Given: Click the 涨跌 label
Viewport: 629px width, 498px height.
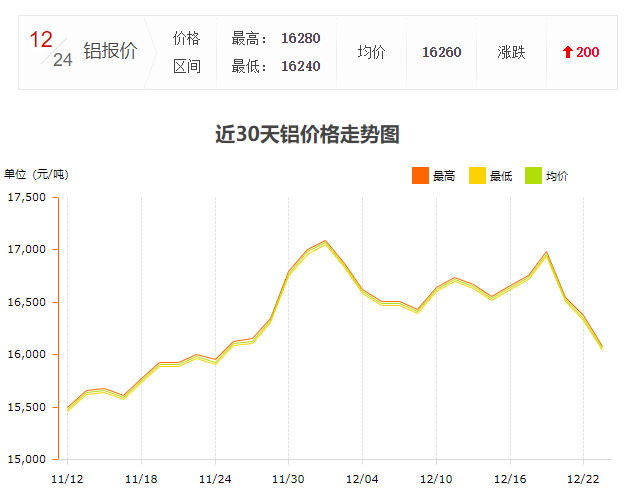Looking at the screenshot, I should (511, 52).
